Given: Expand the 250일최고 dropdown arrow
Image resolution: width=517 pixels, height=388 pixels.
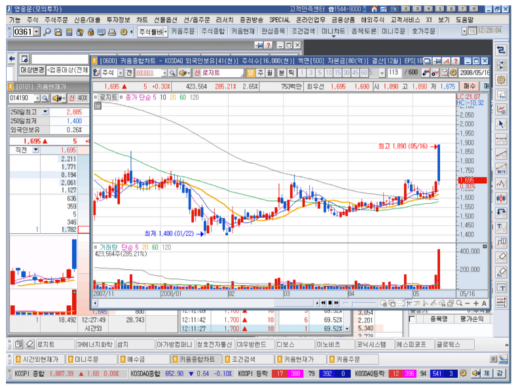Looking at the screenshot, I should click(45, 112).
